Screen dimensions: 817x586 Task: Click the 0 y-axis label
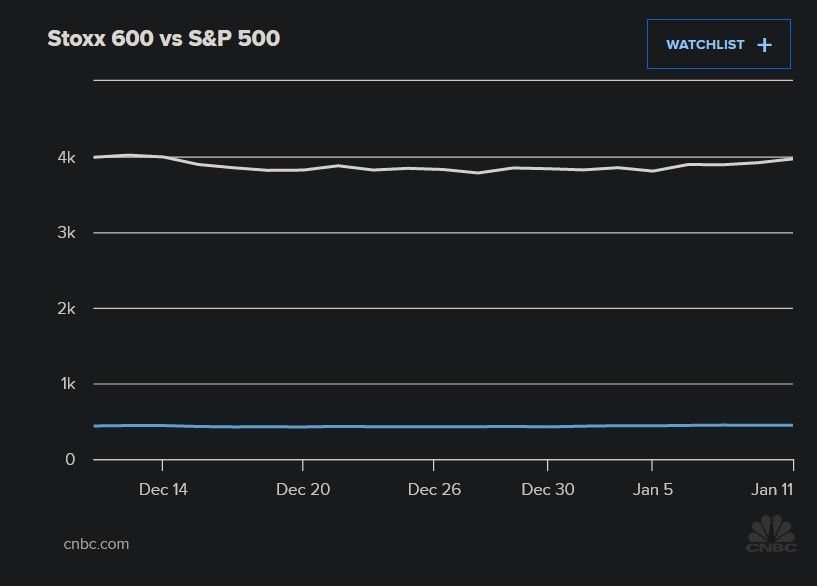(70, 460)
